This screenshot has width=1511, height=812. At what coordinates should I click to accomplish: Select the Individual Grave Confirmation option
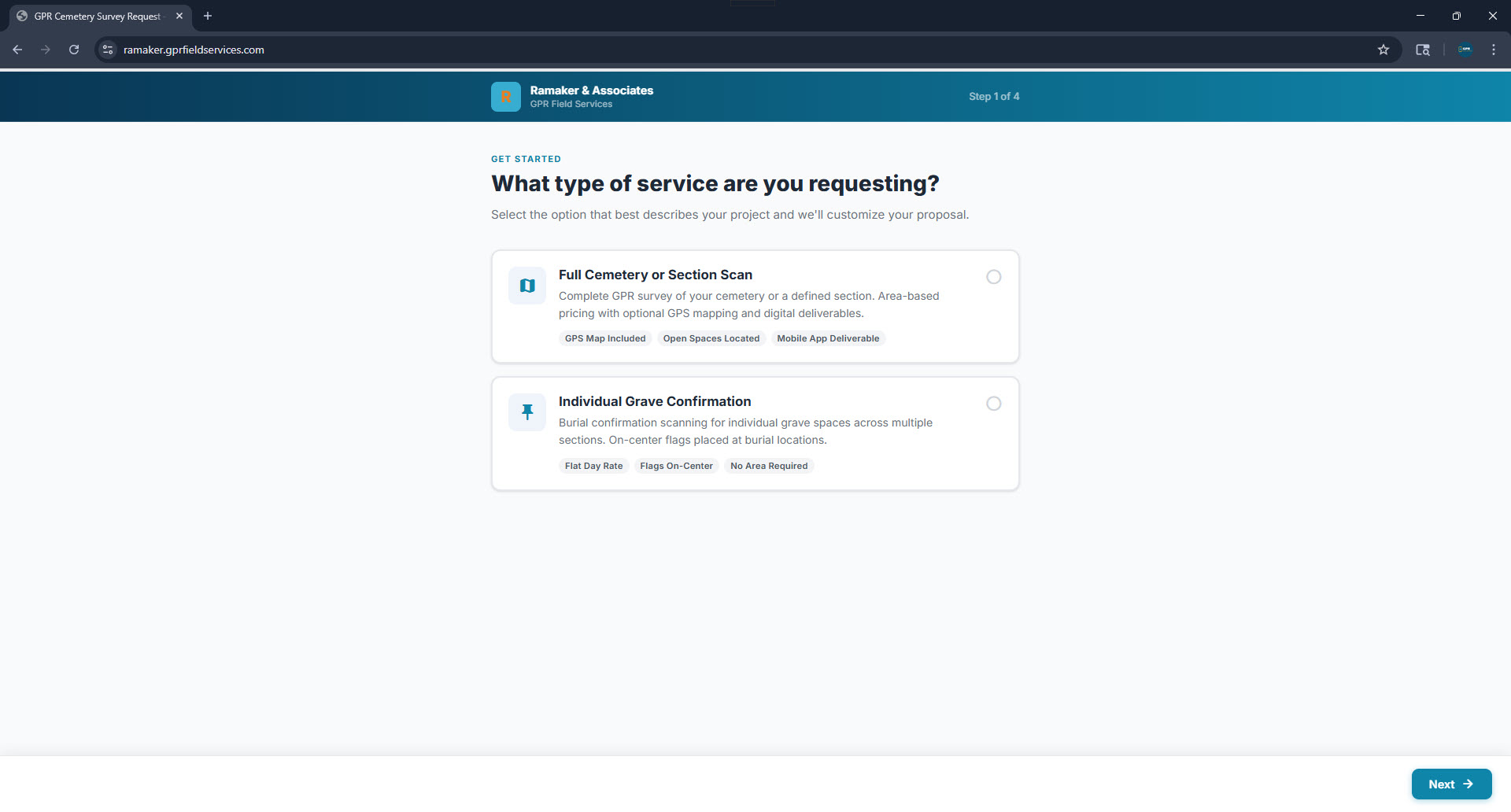pos(993,404)
